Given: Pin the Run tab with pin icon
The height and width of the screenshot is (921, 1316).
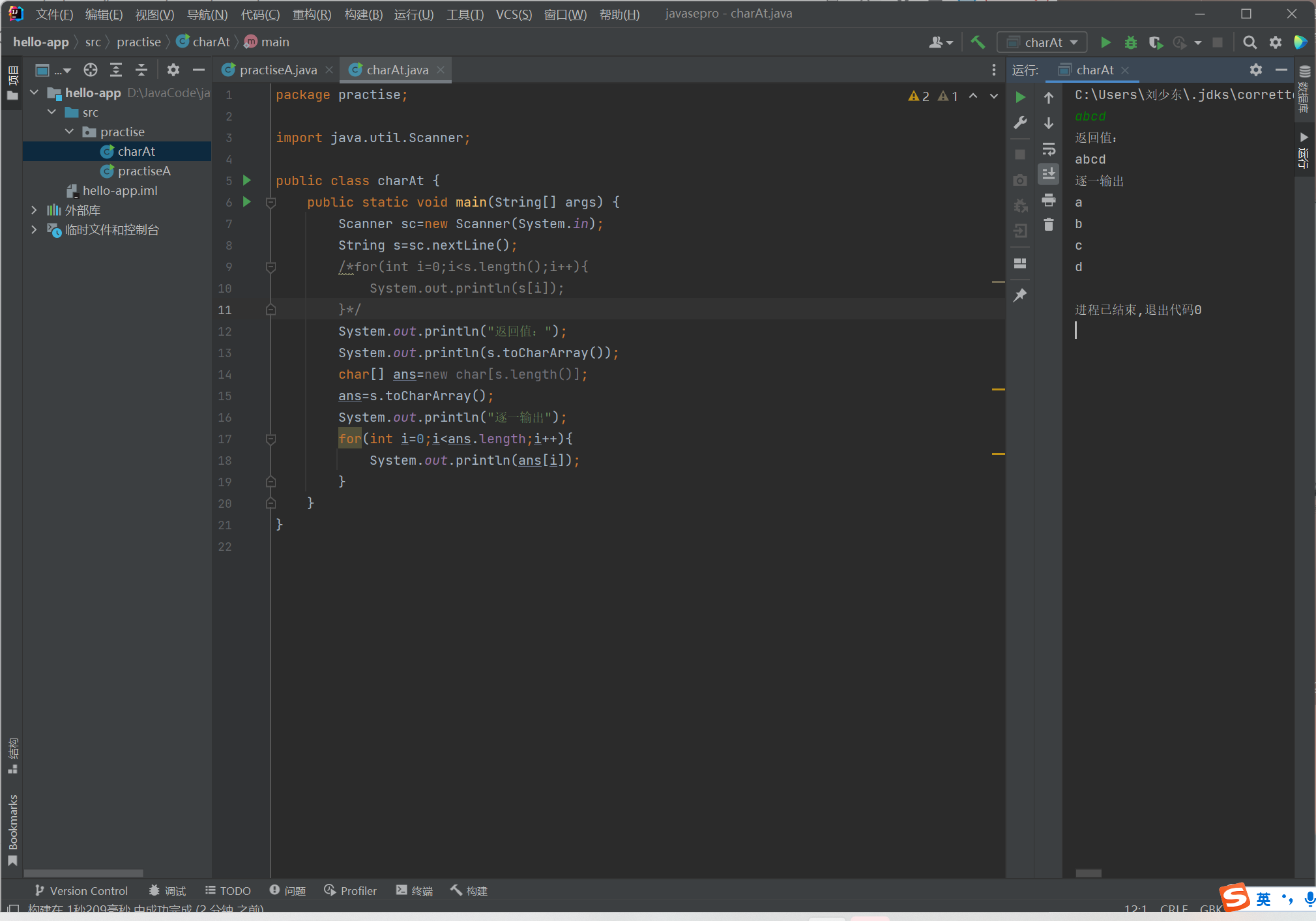Looking at the screenshot, I should (x=1020, y=295).
